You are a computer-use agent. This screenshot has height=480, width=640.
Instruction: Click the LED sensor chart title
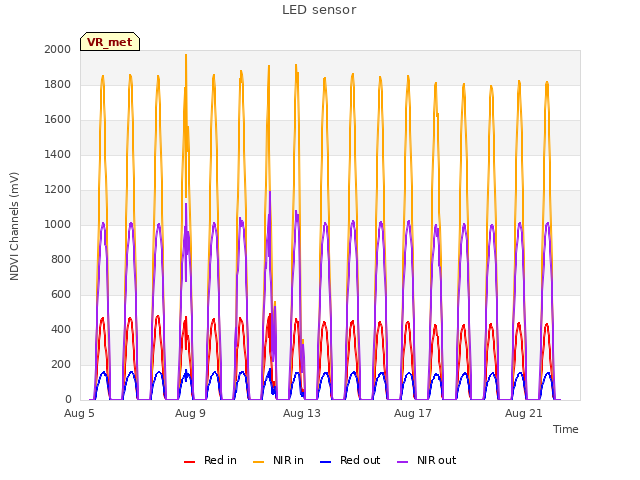pos(319,10)
